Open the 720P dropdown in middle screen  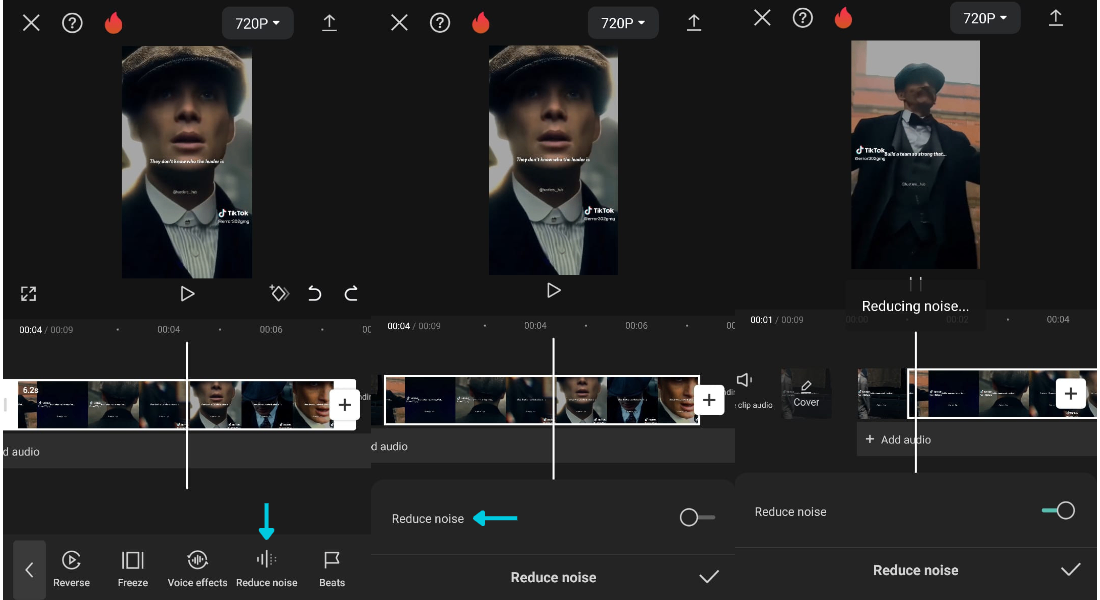click(623, 23)
